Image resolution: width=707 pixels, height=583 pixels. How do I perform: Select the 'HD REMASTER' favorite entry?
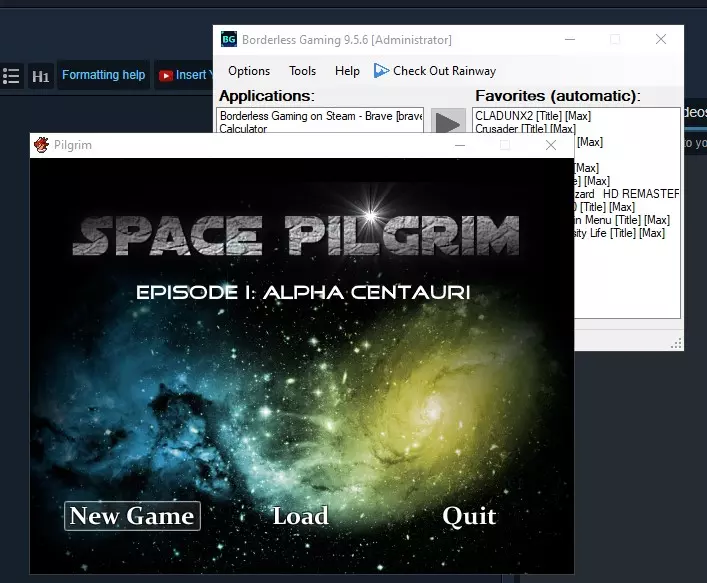click(x=627, y=194)
